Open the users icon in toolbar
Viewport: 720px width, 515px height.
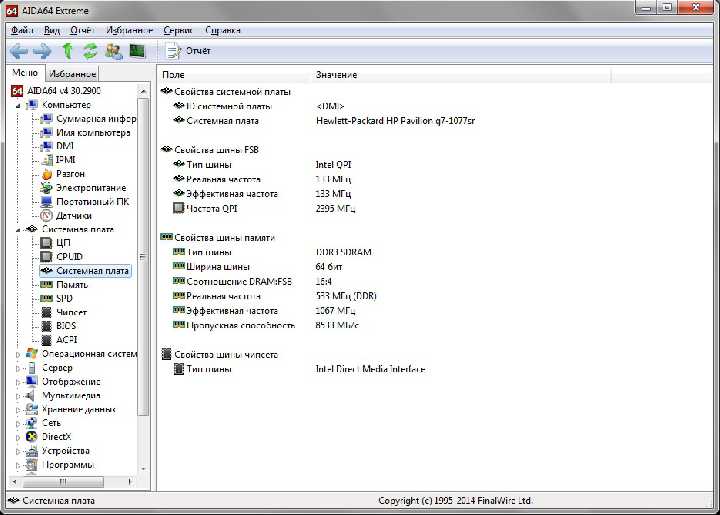pos(114,51)
